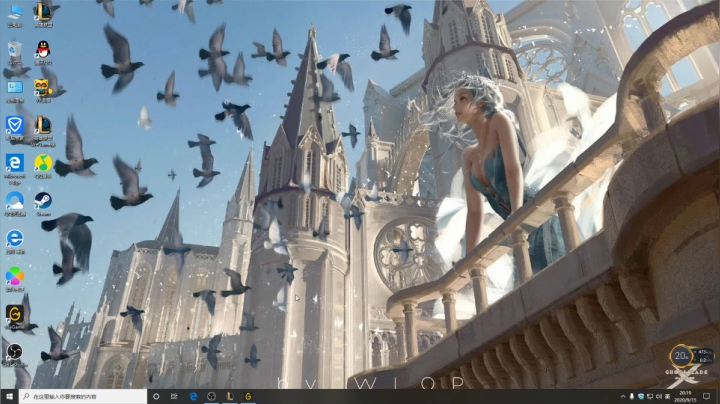Open Task View on the taskbar
The width and height of the screenshot is (720, 404).
point(174,396)
